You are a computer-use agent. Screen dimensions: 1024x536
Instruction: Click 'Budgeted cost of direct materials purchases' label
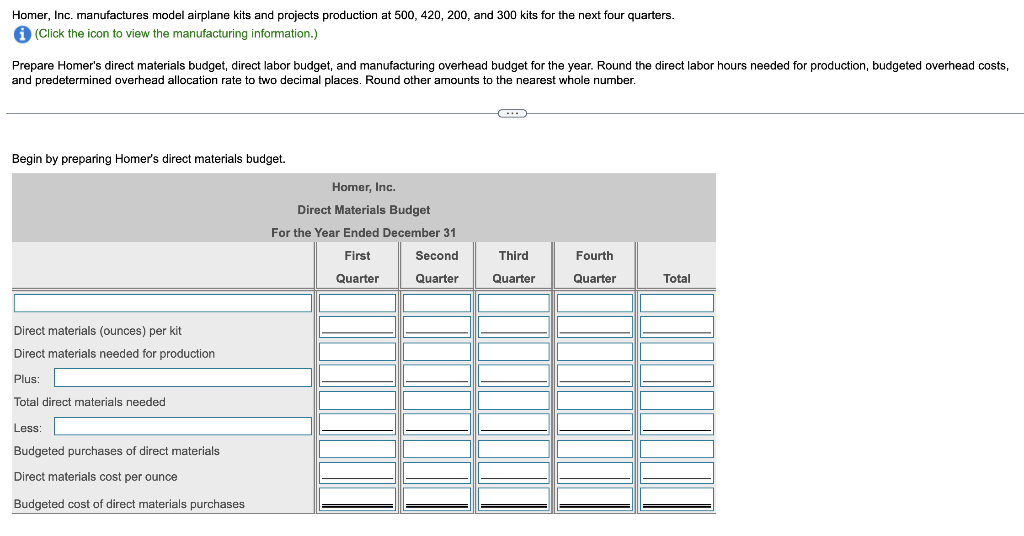tap(129, 504)
